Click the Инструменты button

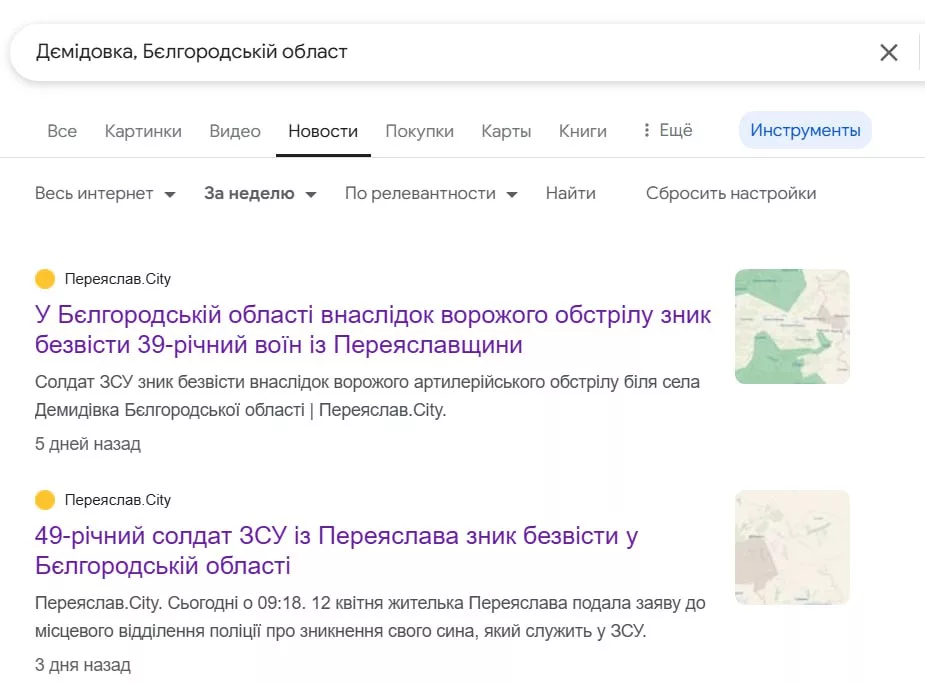(x=805, y=129)
